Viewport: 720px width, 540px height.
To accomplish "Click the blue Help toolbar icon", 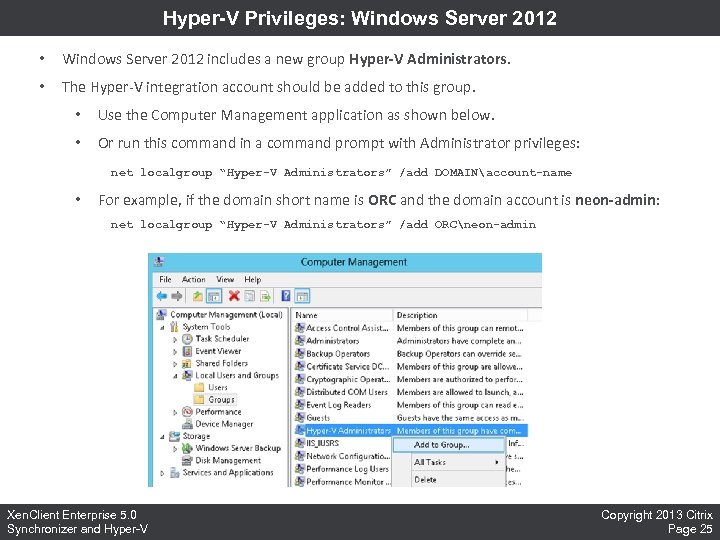I will (x=286, y=296).
